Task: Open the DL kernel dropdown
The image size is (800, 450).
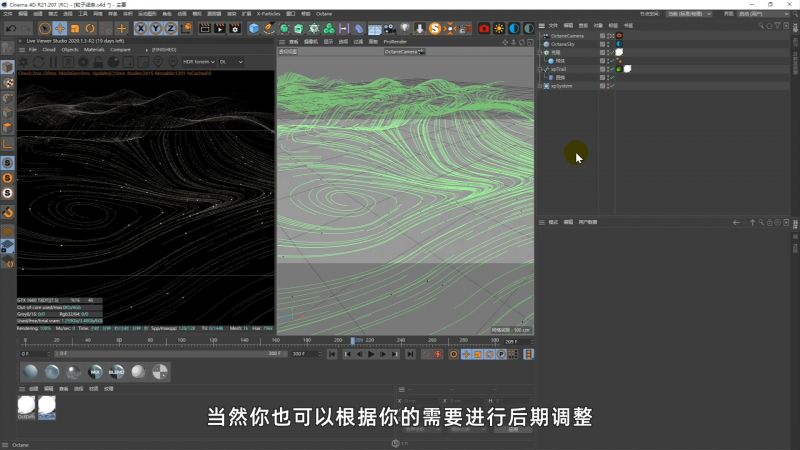Action: (231, 62)
